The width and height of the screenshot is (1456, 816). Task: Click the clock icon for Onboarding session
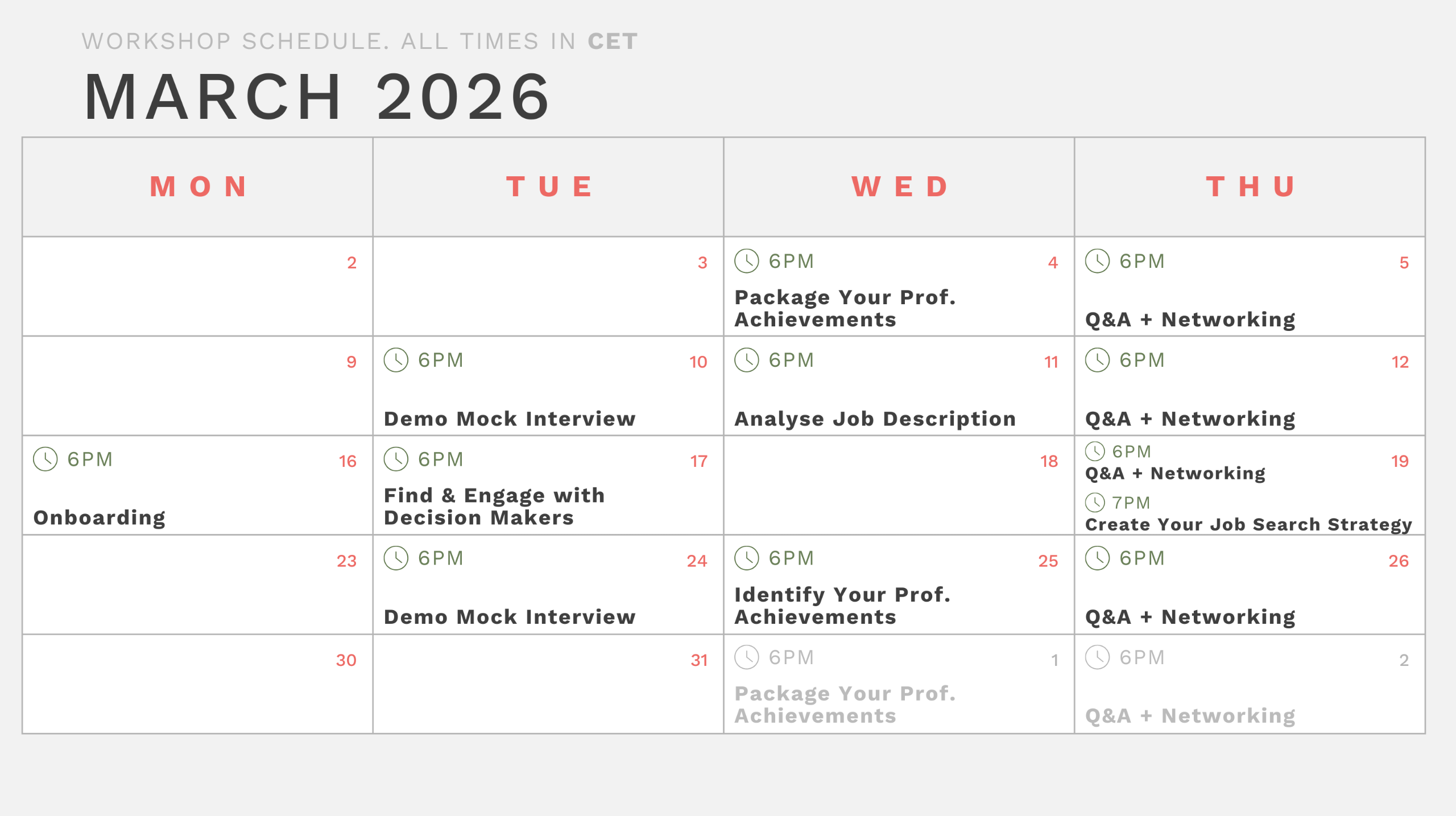tap(45, 459)
